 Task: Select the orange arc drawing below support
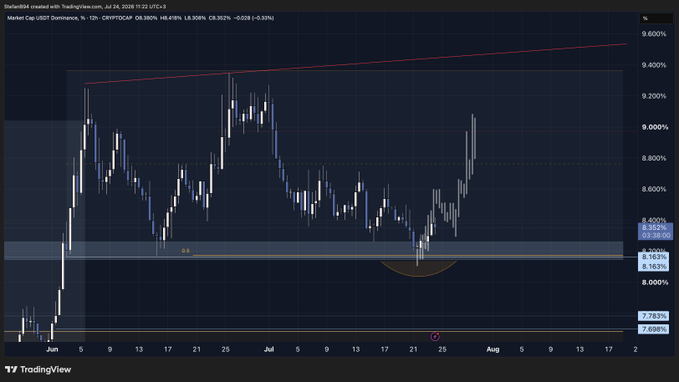tap(418, 269)
